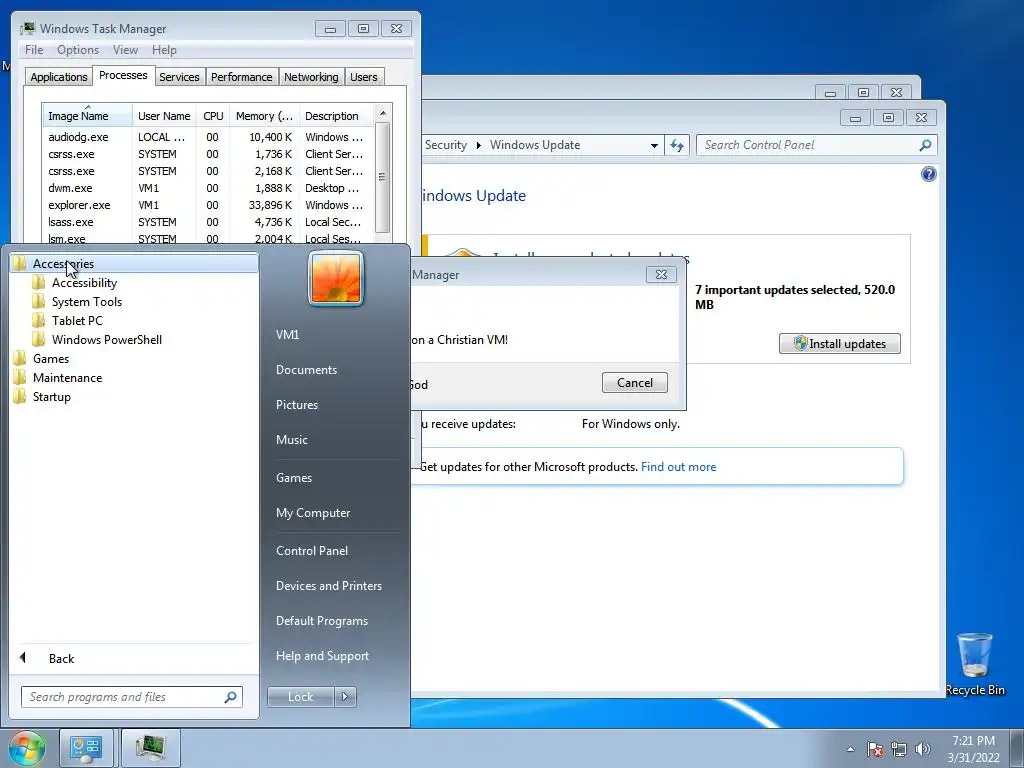This screenshot has height=768, width=1024.
Task: Open Task Manager taskbar button
Action: pos(150,748)
